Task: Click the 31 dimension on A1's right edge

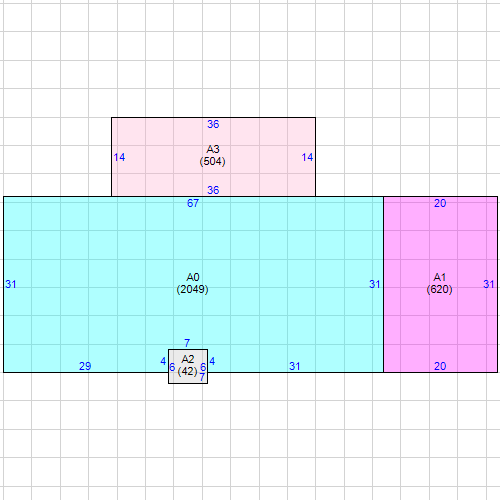Action: 489,284
